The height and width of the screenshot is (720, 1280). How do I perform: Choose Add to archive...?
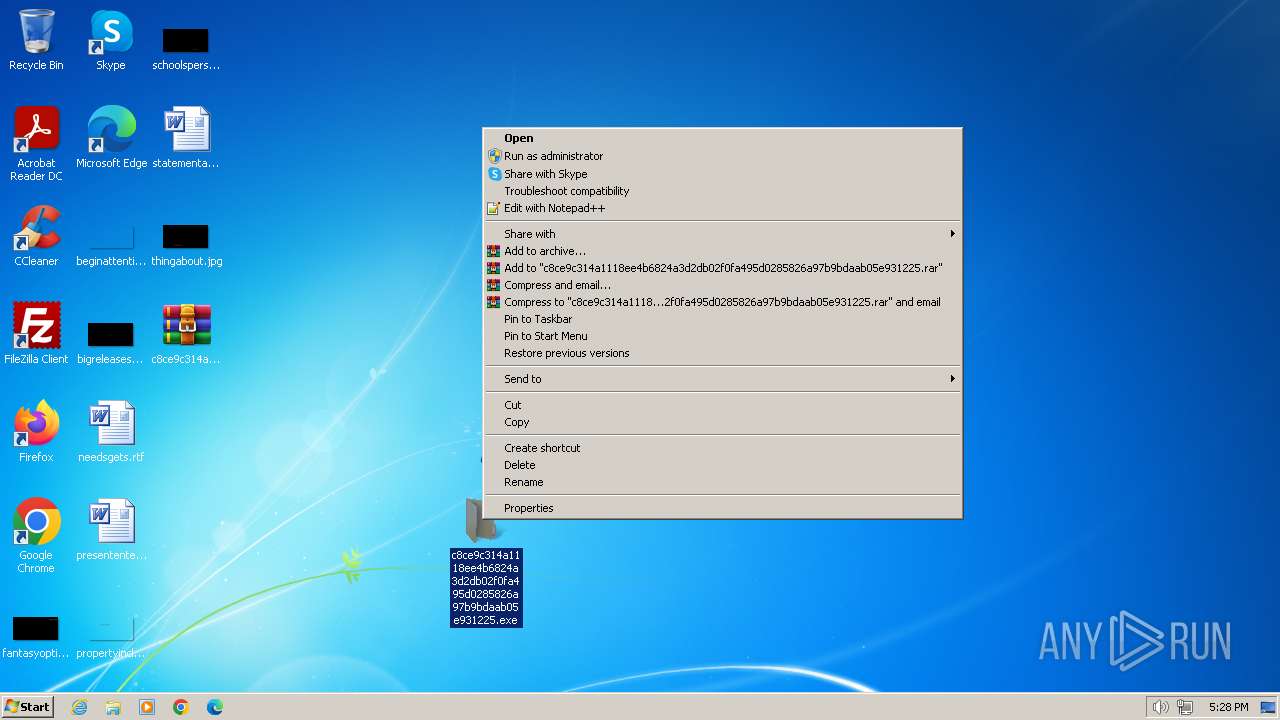pos(722,251)
